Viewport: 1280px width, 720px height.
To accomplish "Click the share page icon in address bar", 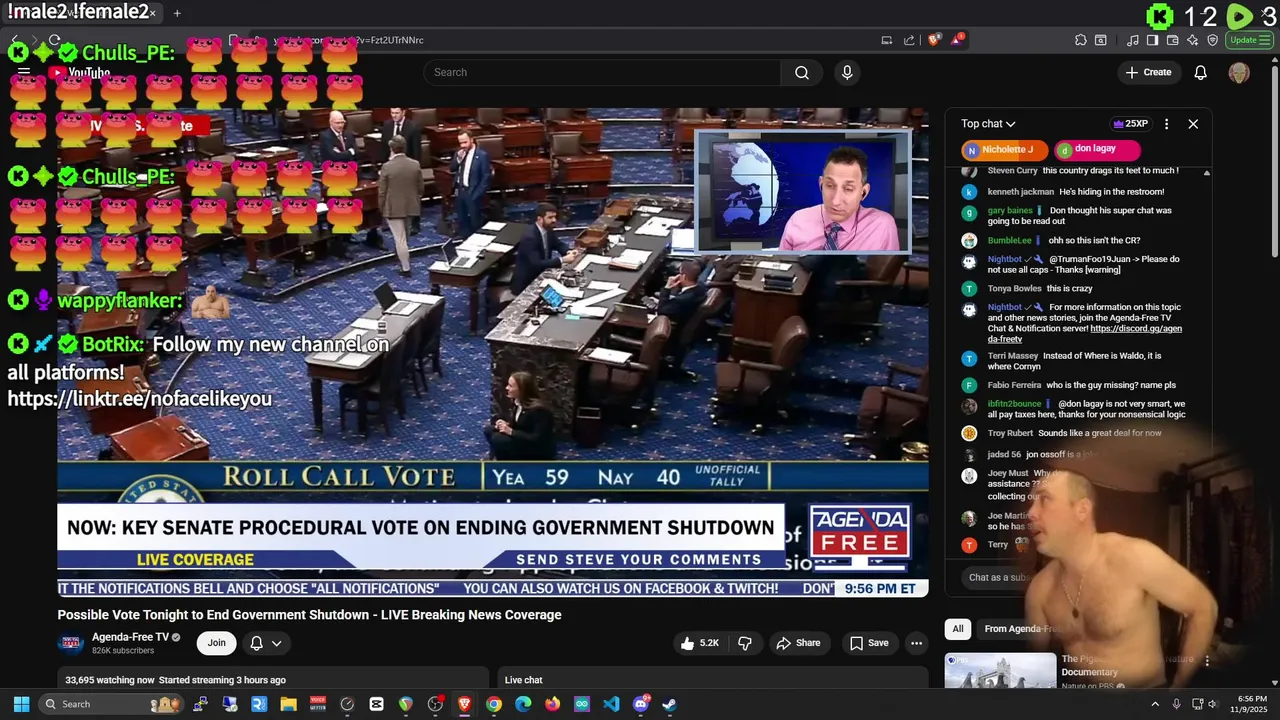I will click(x=909, y=40).
